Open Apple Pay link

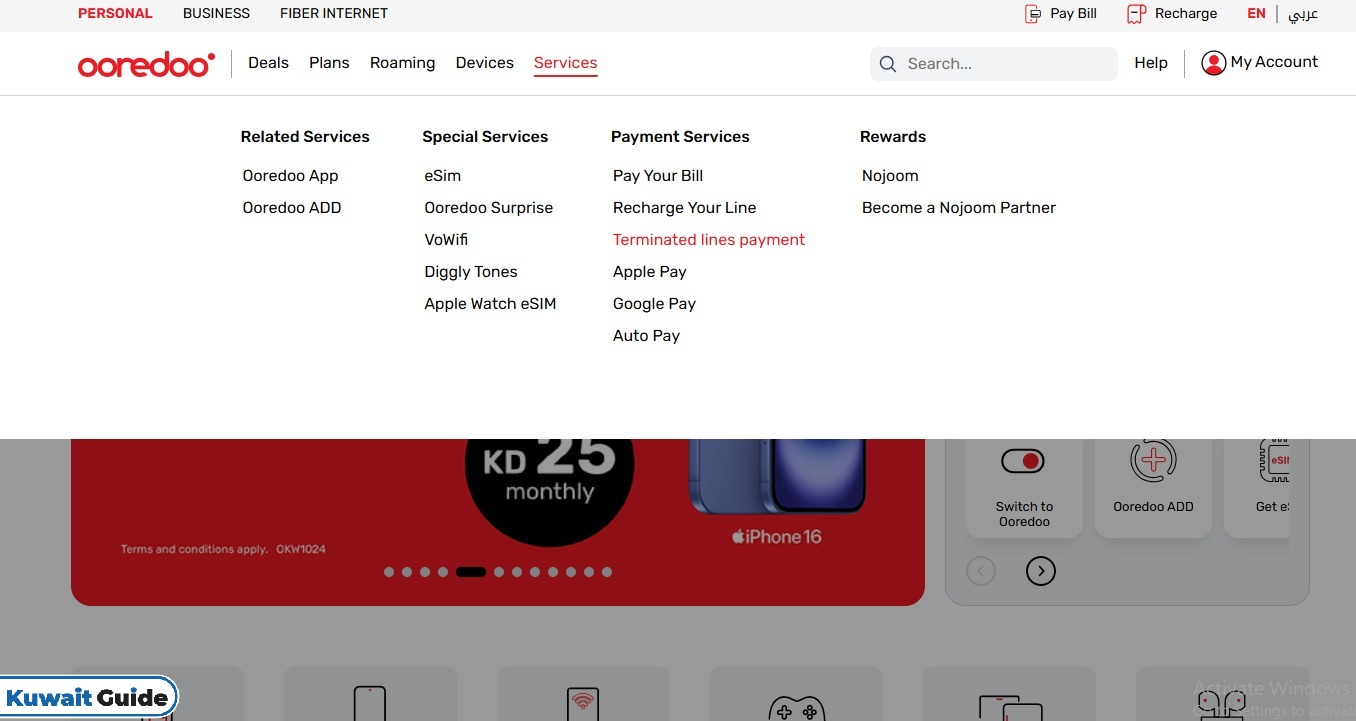click(649, 272)
